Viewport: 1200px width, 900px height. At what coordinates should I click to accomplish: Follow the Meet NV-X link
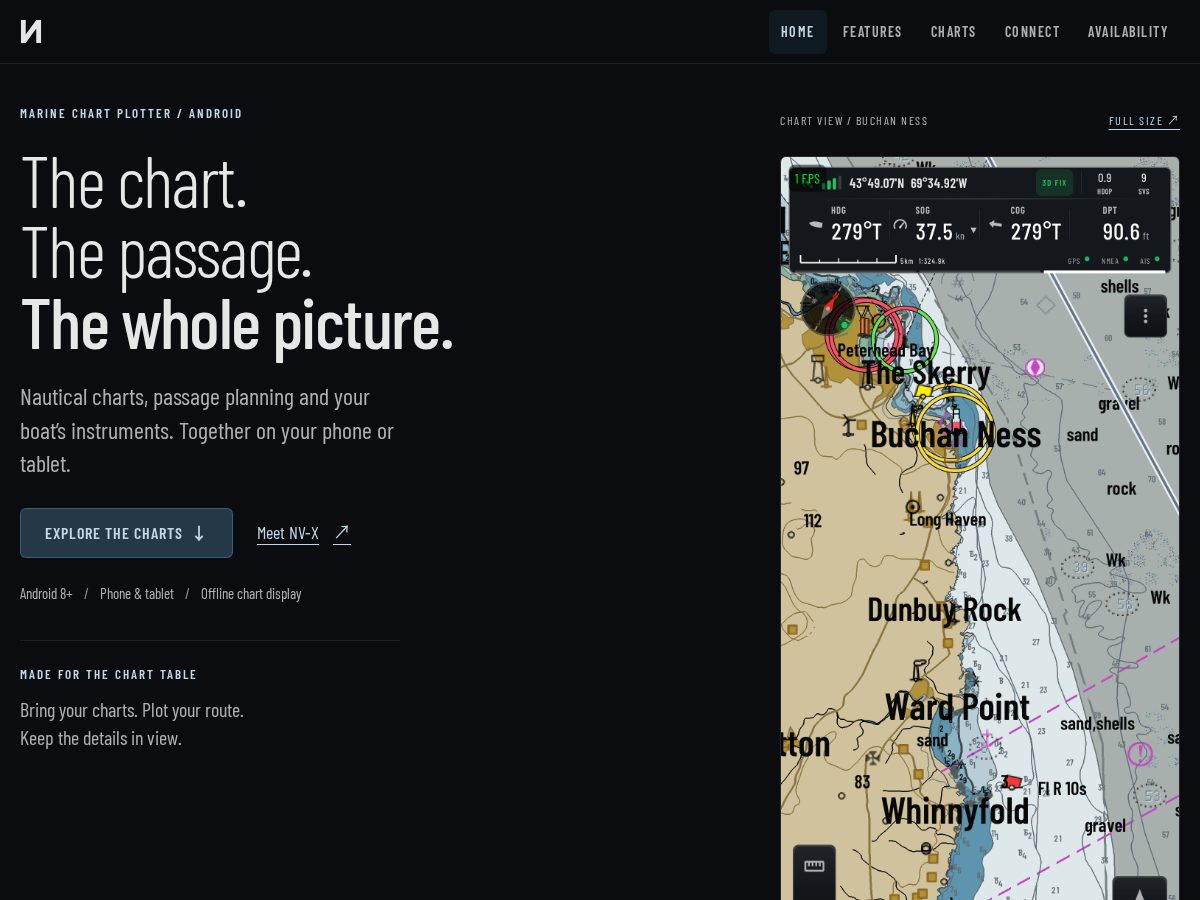pyautogui.click(x=288, y=533)
